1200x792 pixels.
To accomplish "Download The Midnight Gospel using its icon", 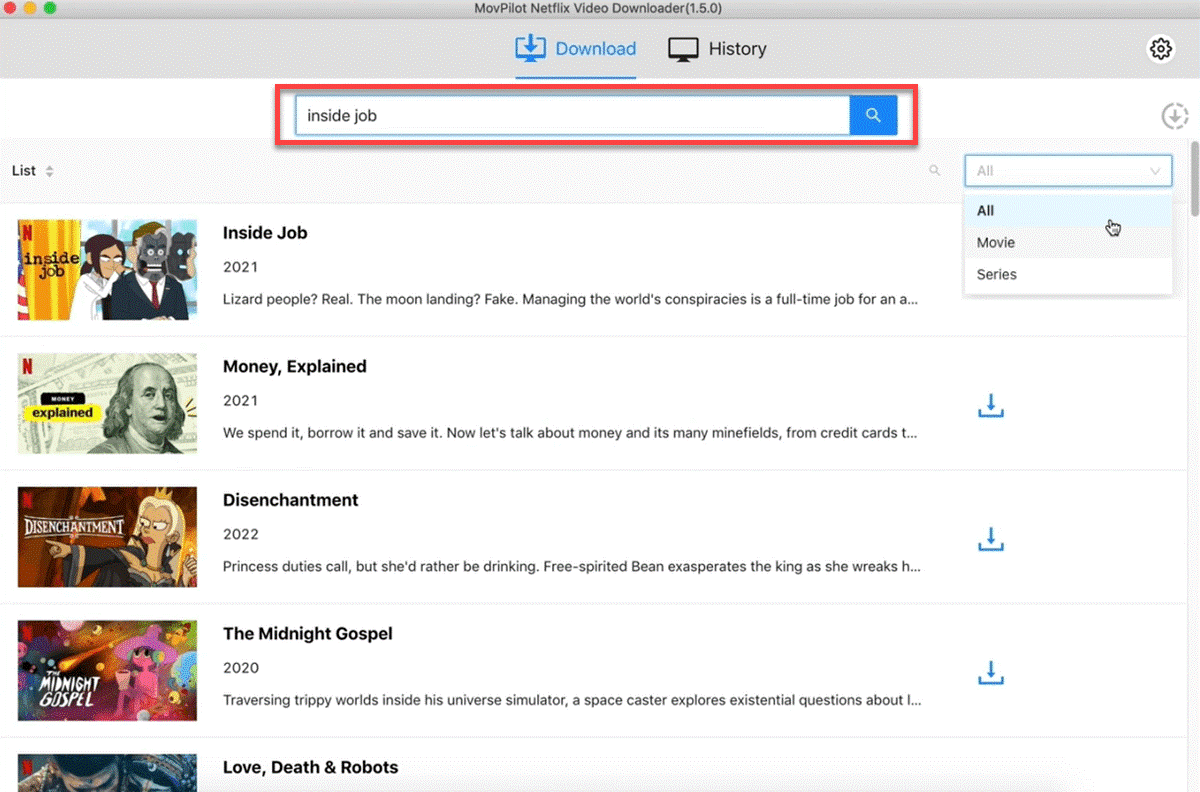I will (990, 673).
